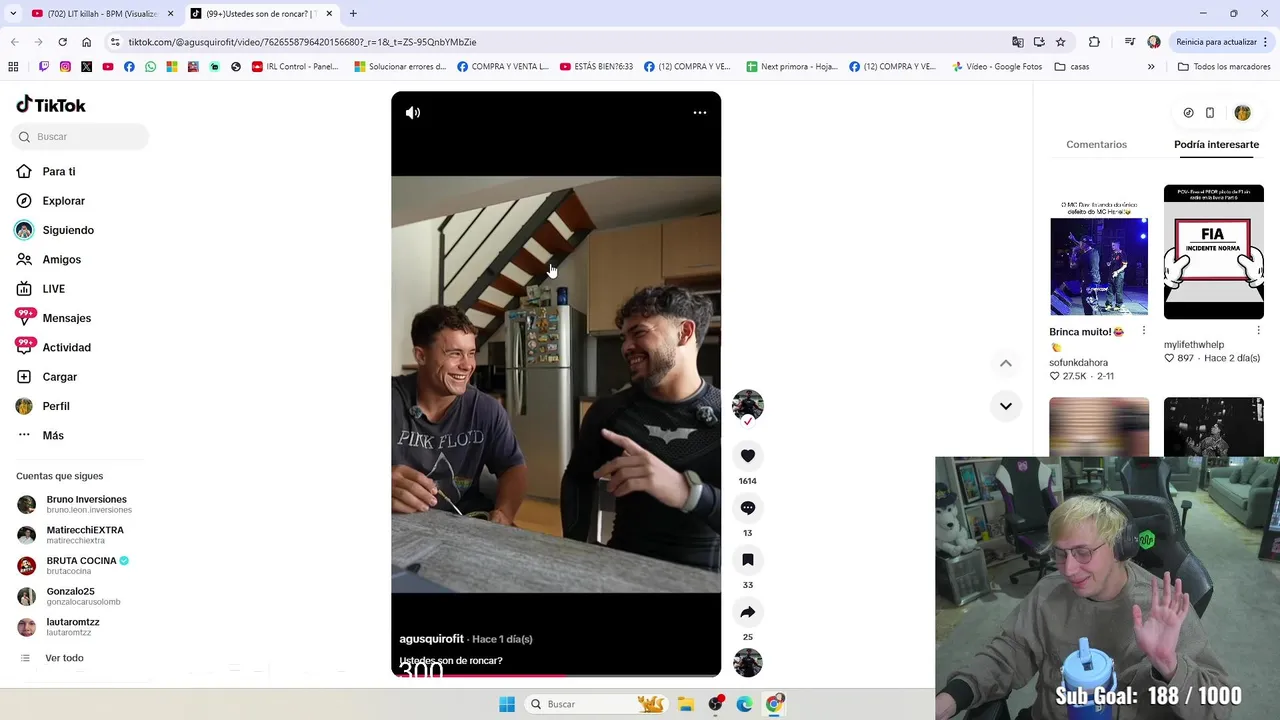Switch to Podría interesarte tab

click(1216, 145)
